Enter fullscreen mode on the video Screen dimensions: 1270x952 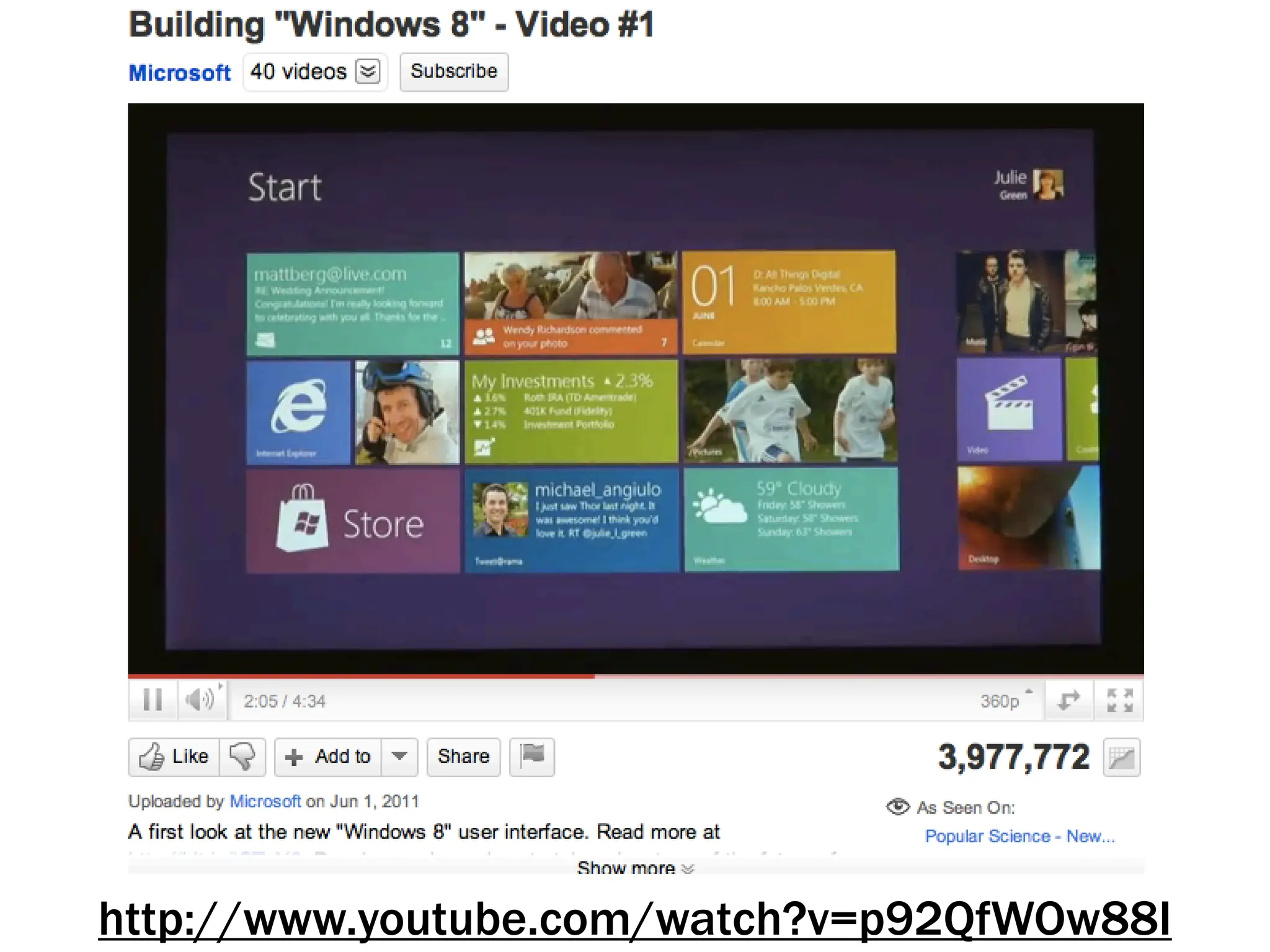(1119, 700)
